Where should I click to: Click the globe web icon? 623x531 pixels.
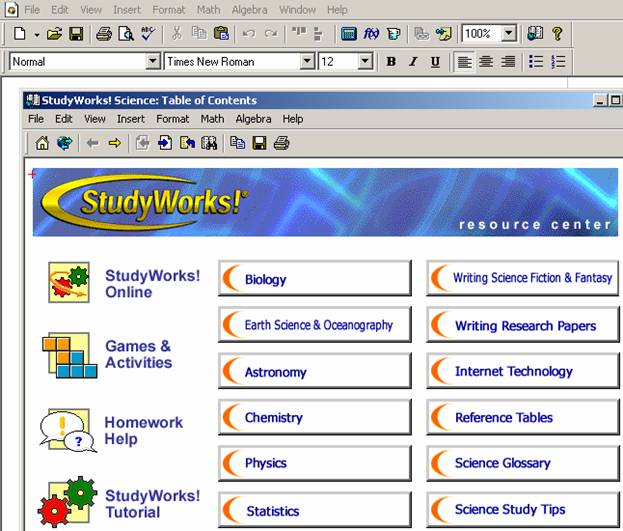point(64,143)
